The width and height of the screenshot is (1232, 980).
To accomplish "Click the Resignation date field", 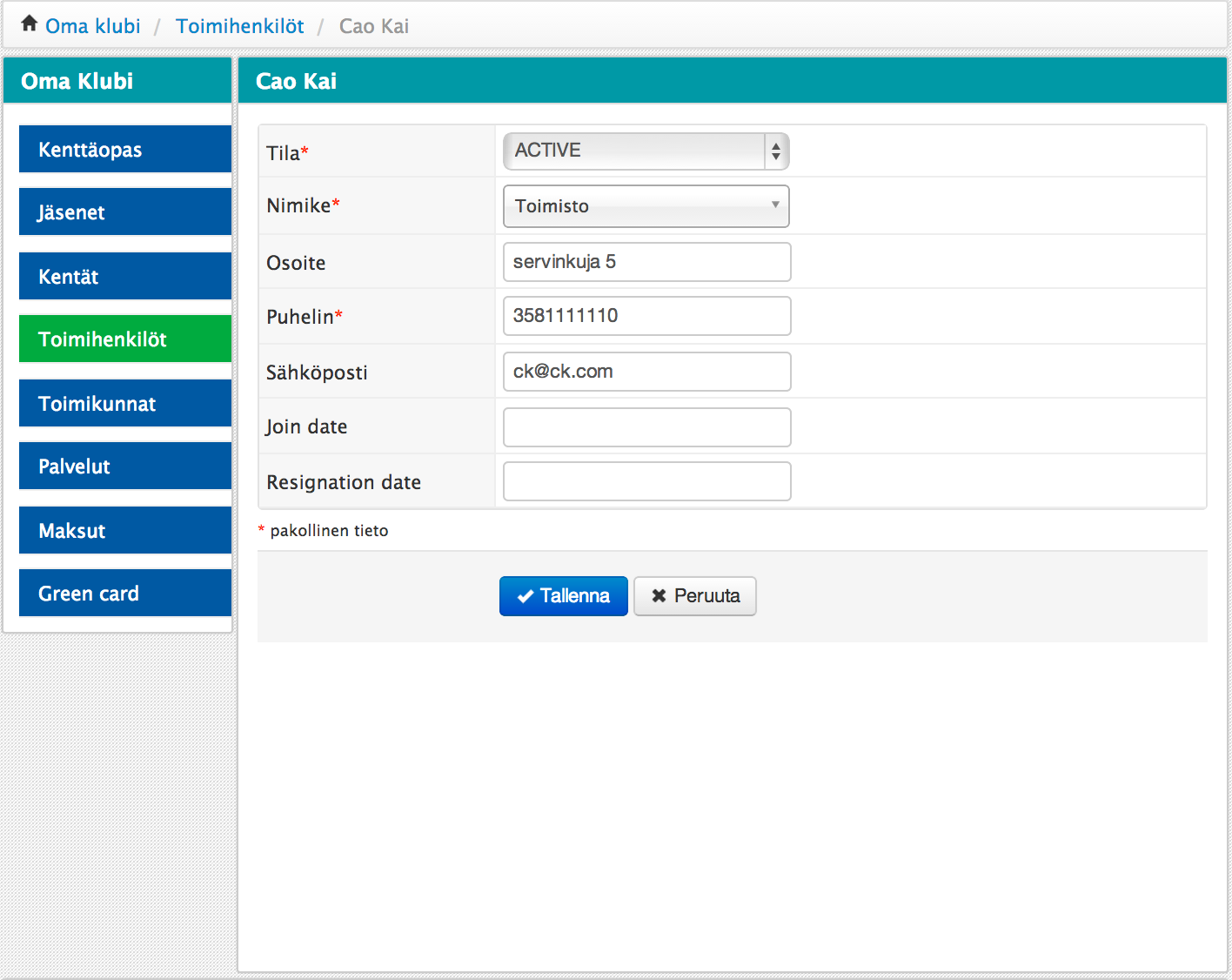I will (647, 481).
